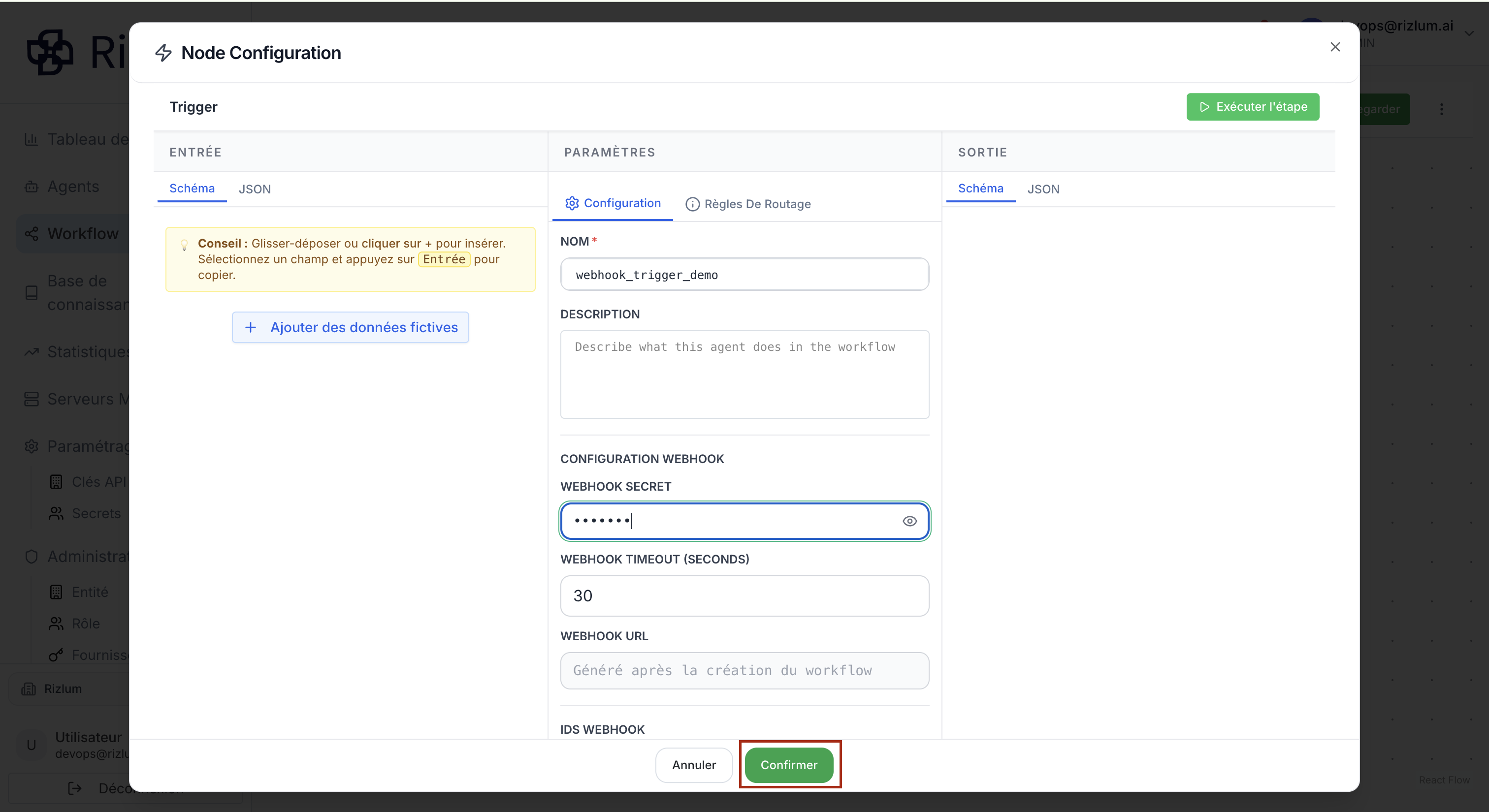Select the SORTIE Schéma tab
Viewport: 1489px width, 812px height.
pyautogui.click(x=980, y=188)
